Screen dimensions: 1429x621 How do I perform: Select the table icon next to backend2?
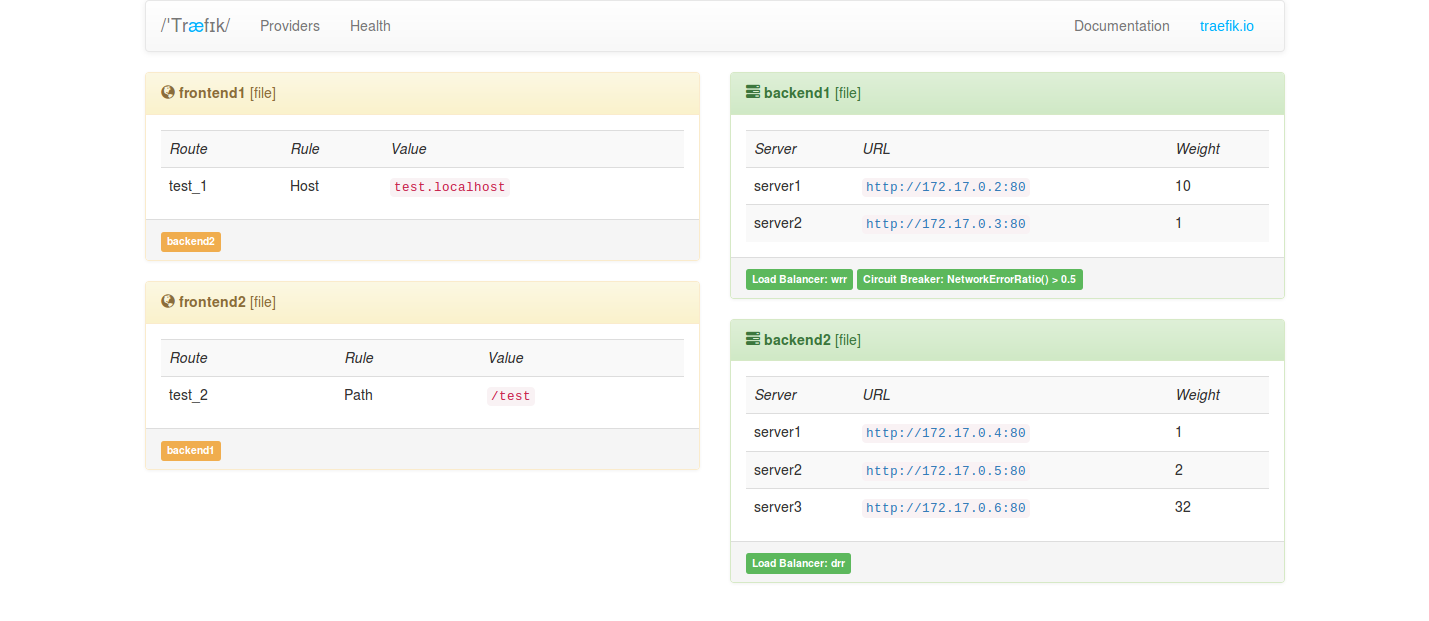pyautogui.click(x=752, y=339)
